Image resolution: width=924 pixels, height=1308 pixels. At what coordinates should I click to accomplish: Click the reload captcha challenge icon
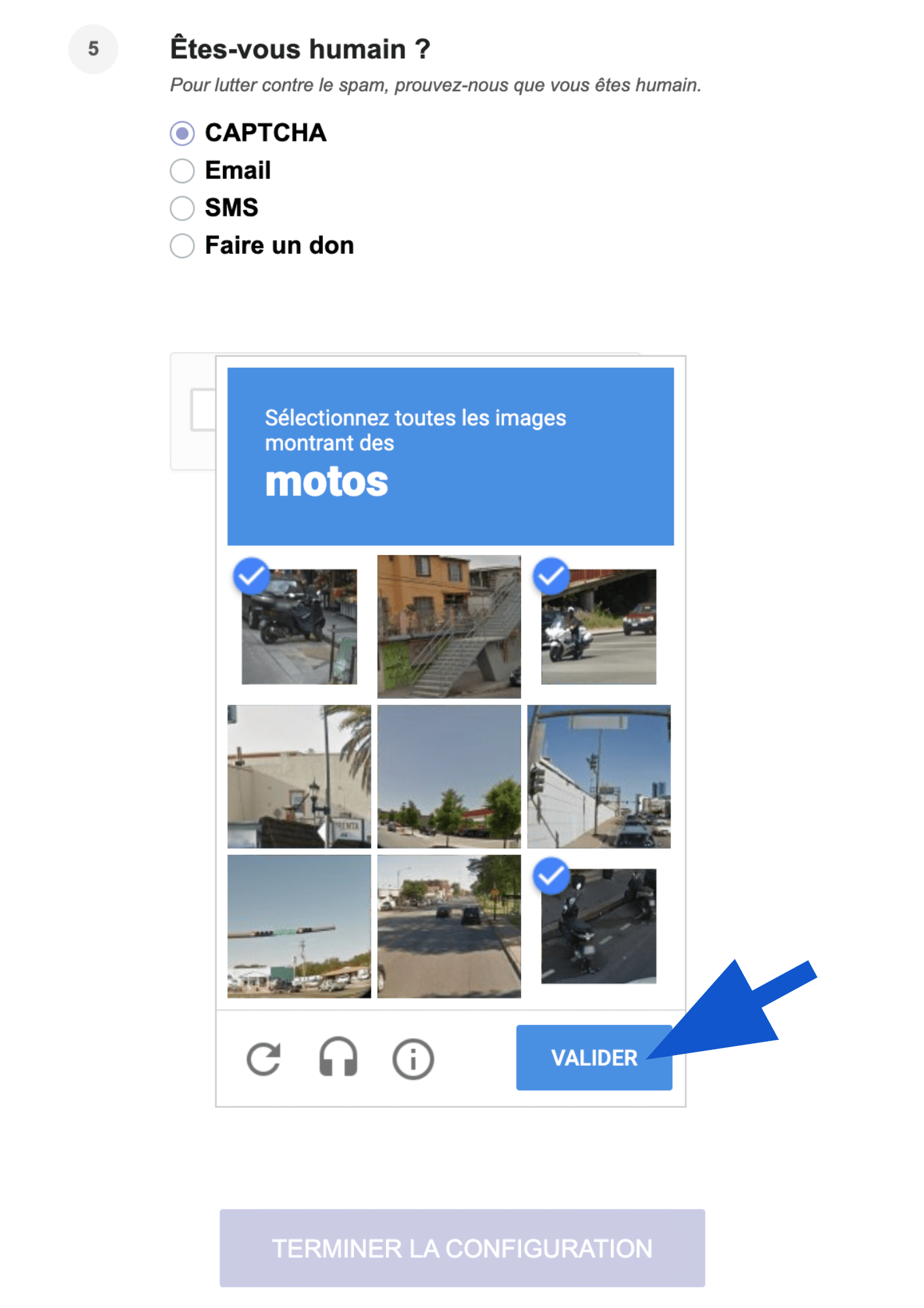pos(263,1058)
